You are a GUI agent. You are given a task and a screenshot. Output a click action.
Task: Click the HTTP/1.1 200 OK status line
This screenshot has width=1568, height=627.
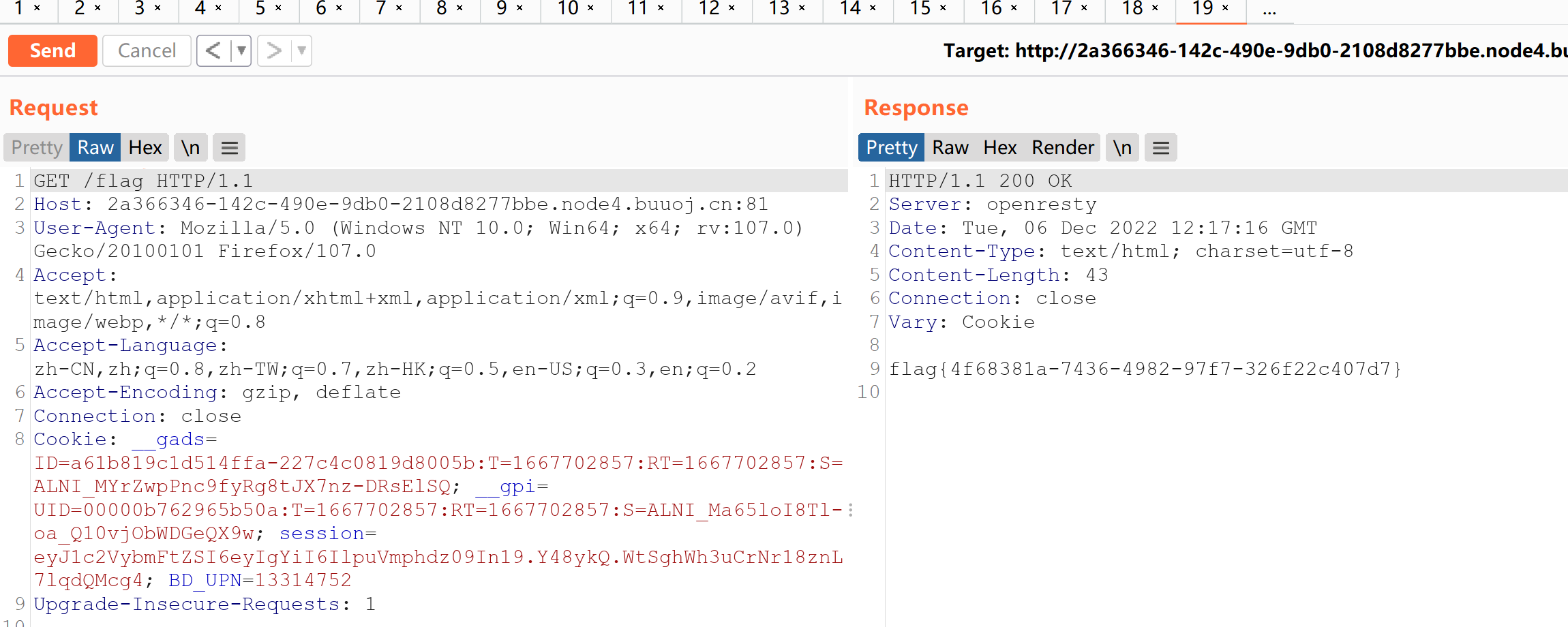coord(980,181)
